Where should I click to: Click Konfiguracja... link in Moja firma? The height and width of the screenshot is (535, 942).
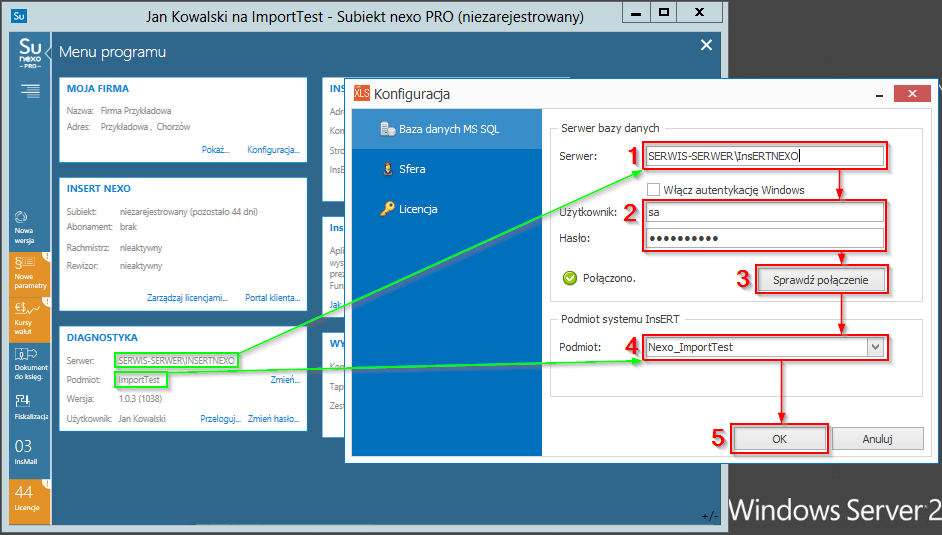tap(273, 150)
